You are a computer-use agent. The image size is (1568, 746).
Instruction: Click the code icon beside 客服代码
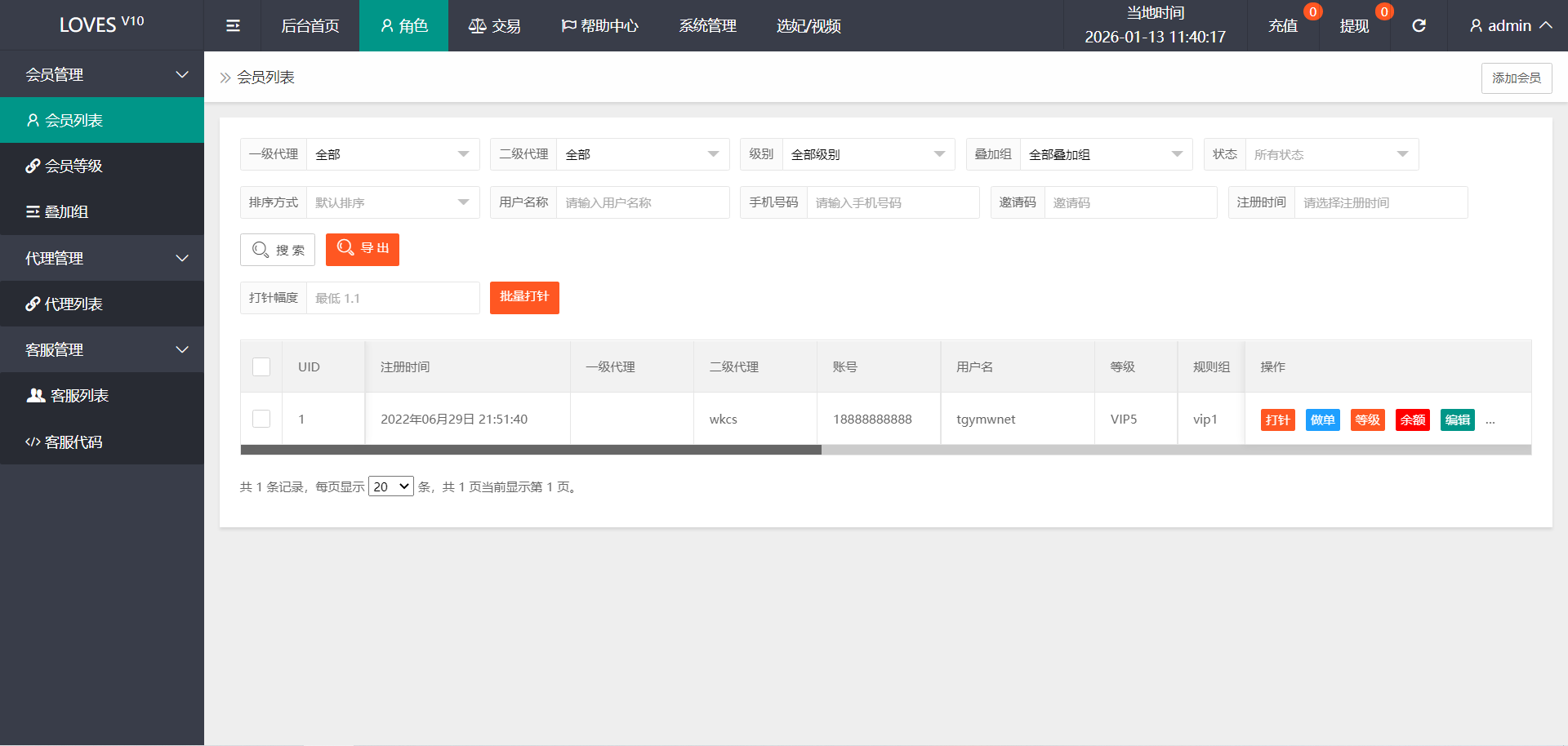33,442
